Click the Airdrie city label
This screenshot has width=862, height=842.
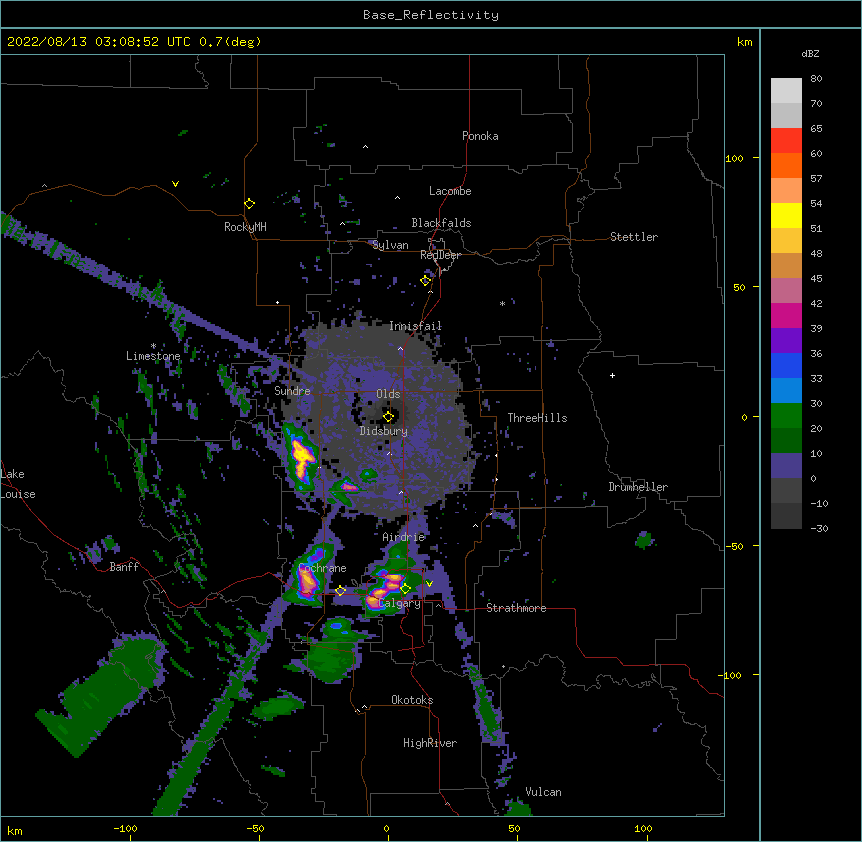coord(404,537)
